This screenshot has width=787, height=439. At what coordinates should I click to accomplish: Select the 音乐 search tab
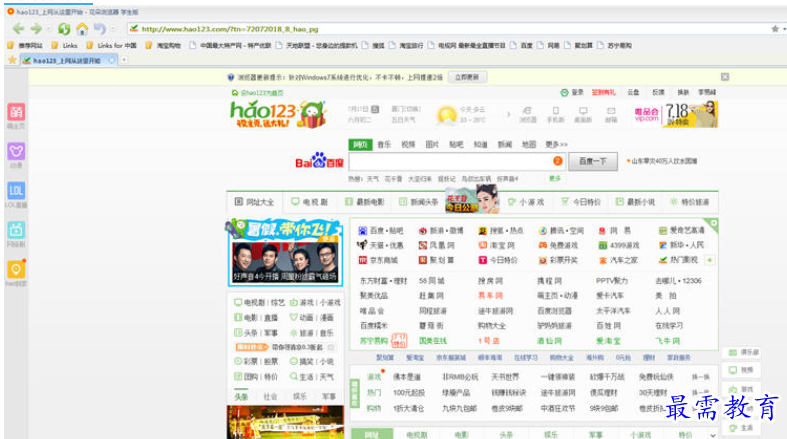click(x=384, y=144)
